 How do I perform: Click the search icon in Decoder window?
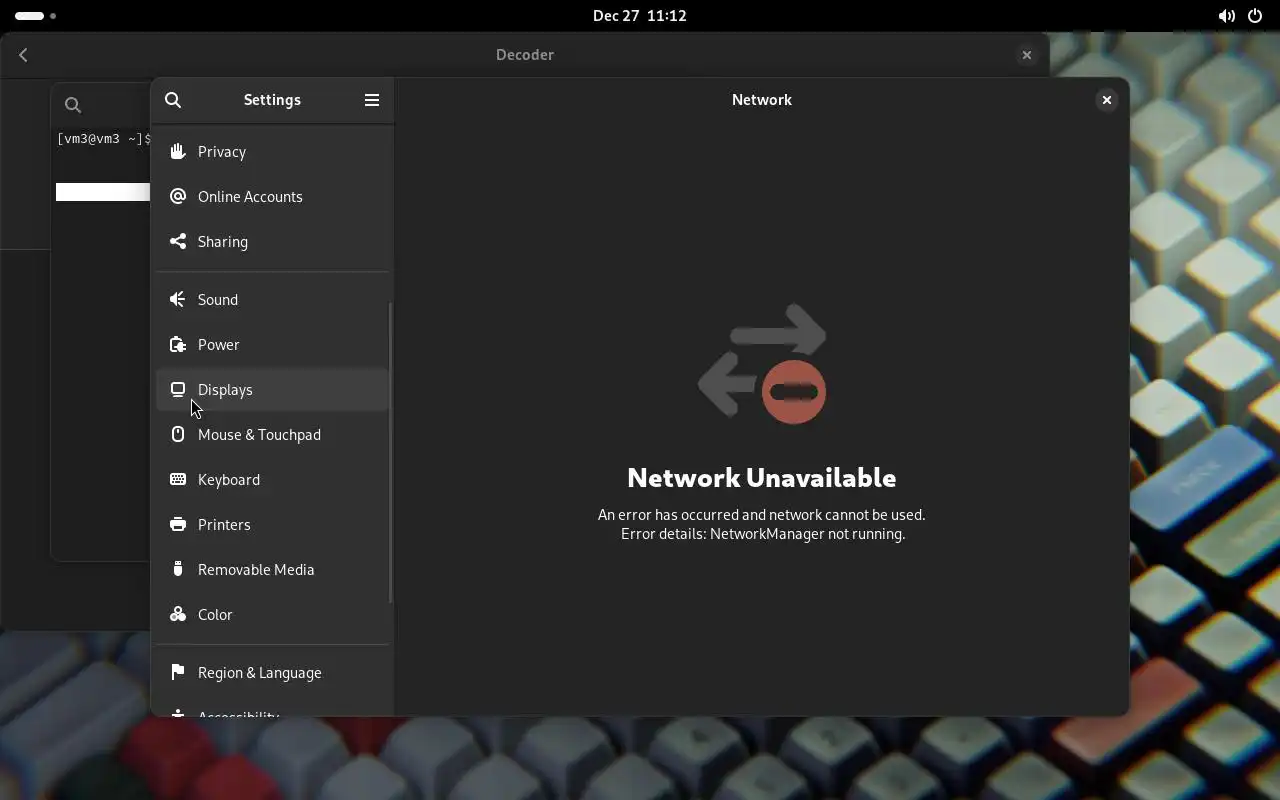tap(72, 105)
